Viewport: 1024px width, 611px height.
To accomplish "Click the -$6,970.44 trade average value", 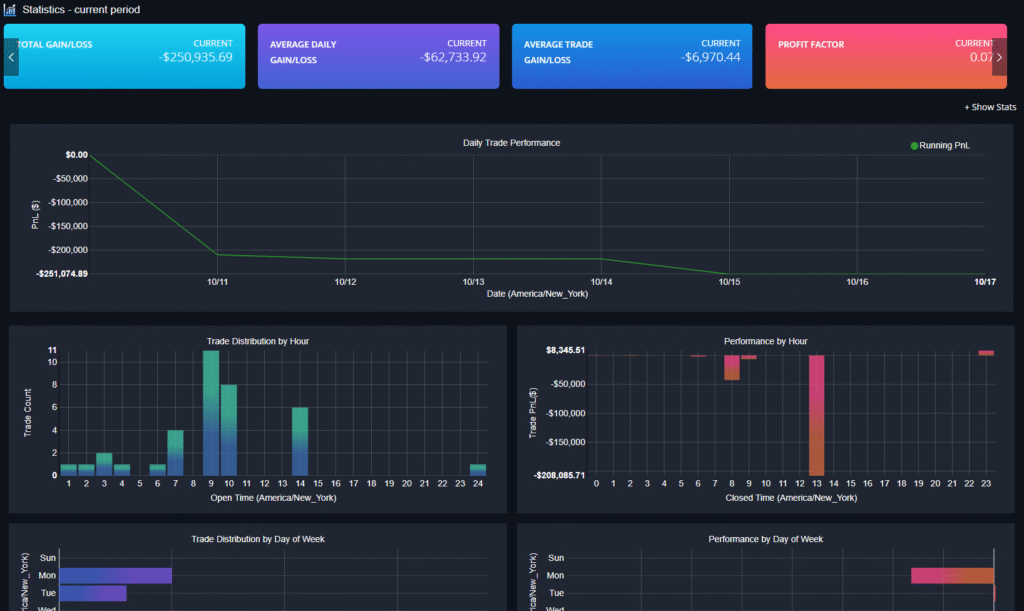I will pyautogui.click(x=711, y=57).
